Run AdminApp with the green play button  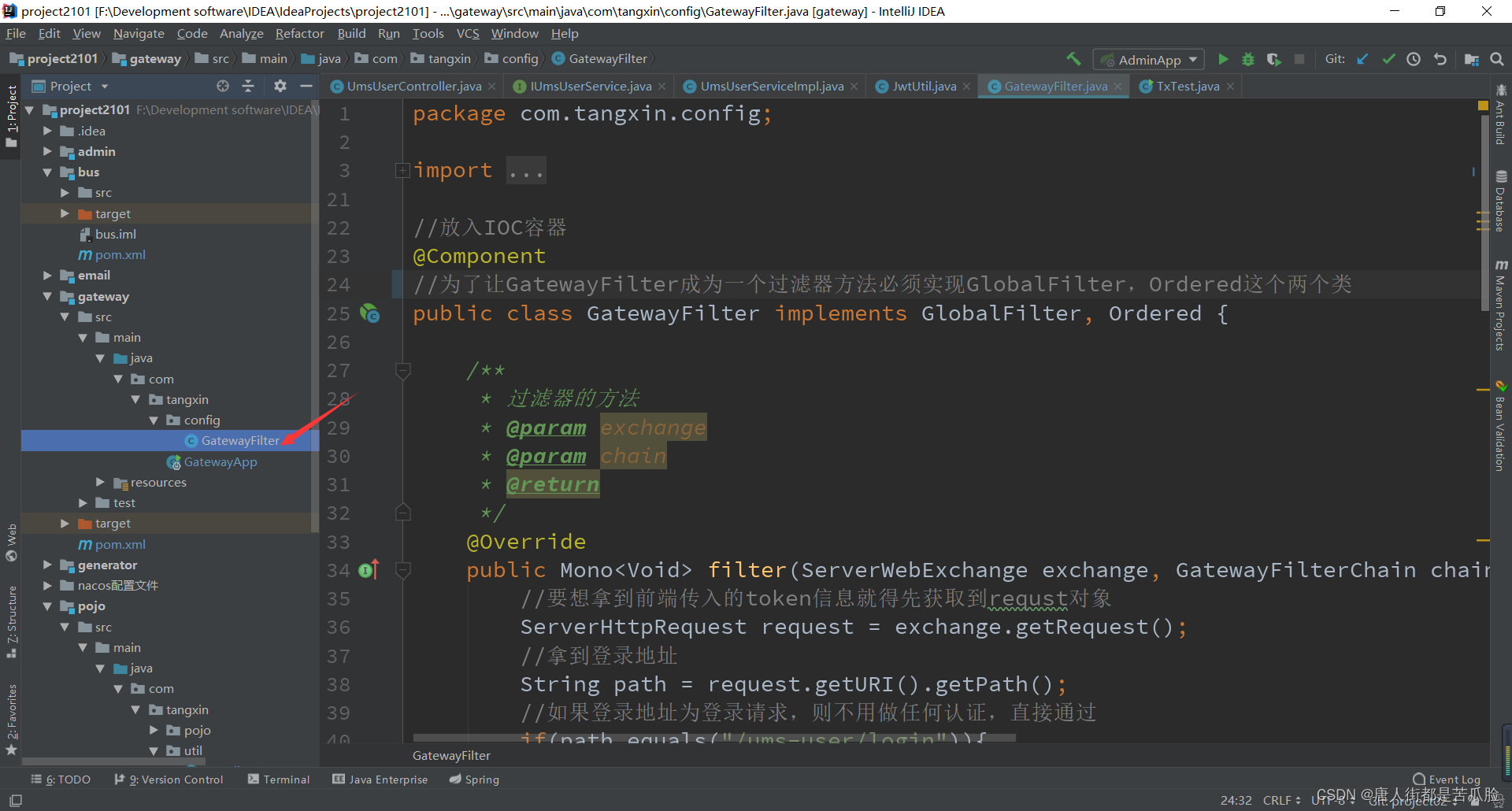[x=1223, y=59]
